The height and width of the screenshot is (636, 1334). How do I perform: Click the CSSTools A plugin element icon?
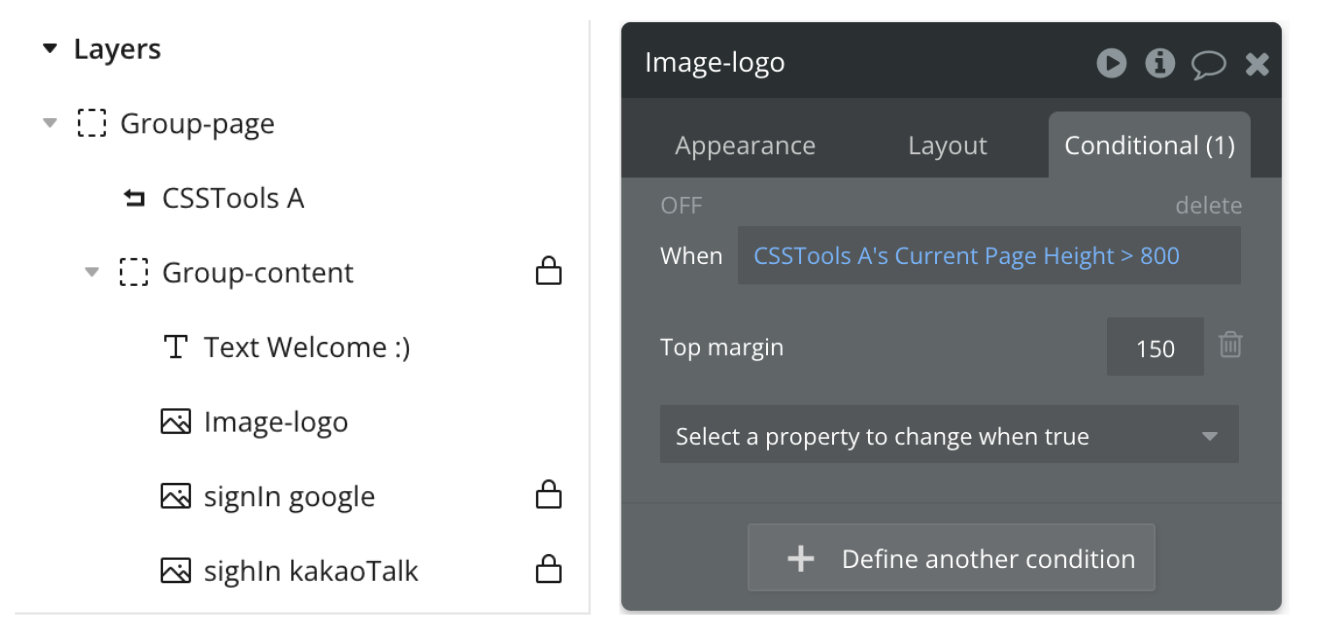[133, 199]
